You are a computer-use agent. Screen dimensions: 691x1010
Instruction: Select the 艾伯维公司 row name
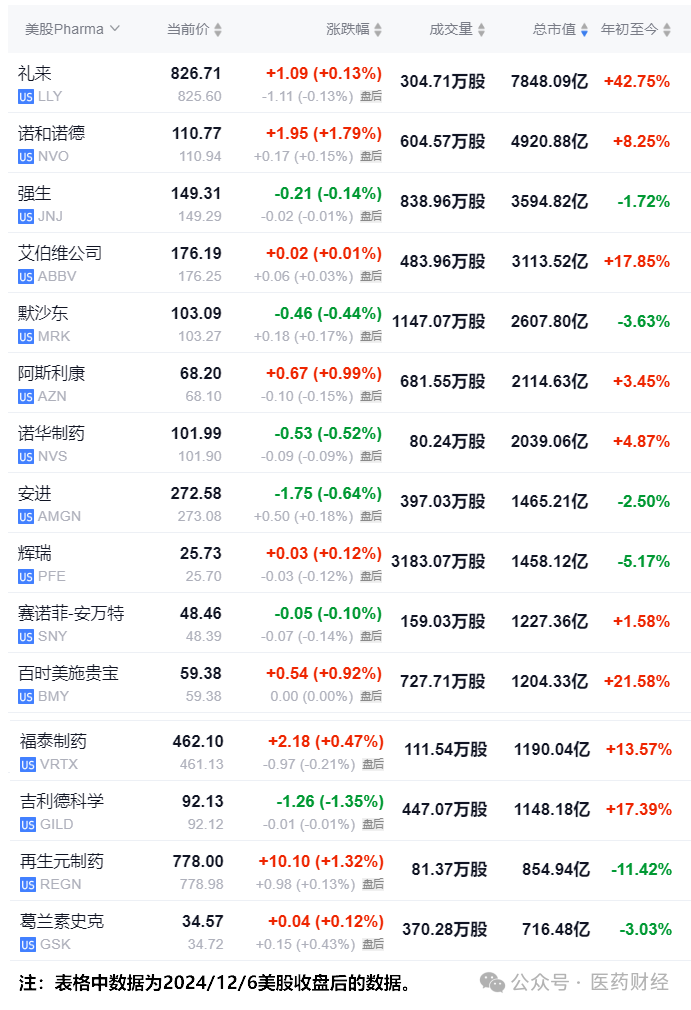point(60,253)
